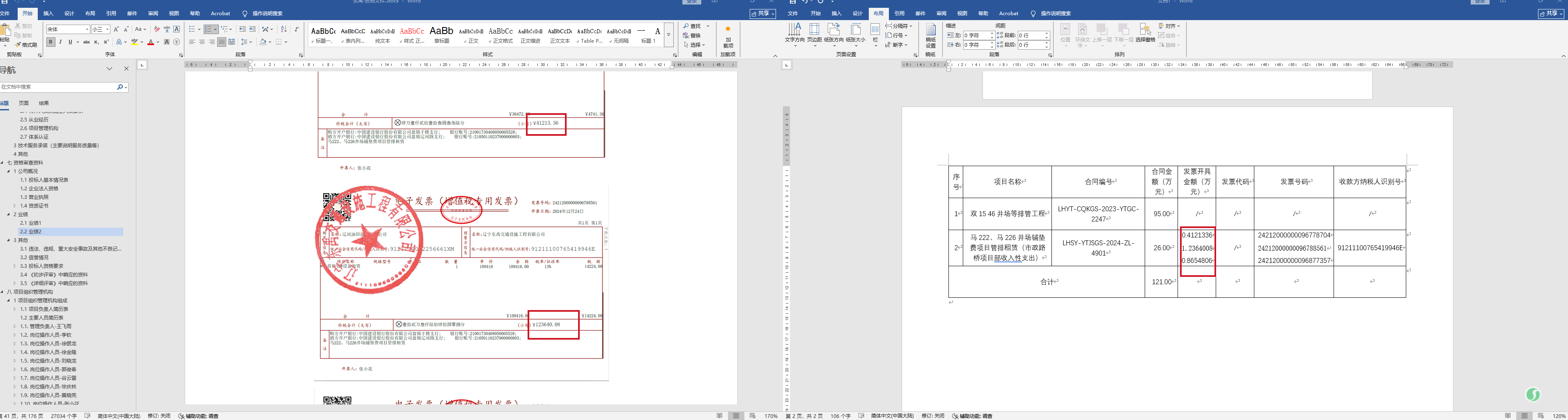Click Find (查找) in left window
The height and width of the screenshot is (420, 1568).
pyautogui.click(x=693, y=26)
